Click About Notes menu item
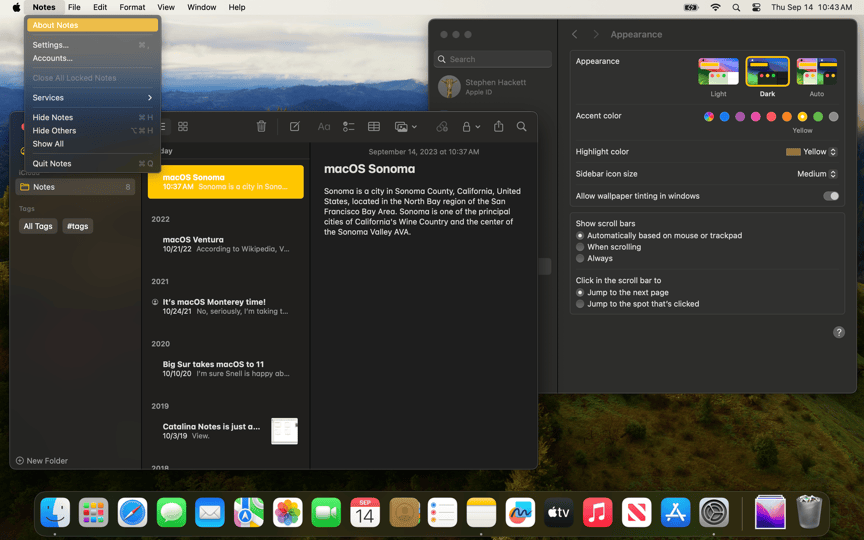Viewport: 864px width, 540px height. click(92, 25)
